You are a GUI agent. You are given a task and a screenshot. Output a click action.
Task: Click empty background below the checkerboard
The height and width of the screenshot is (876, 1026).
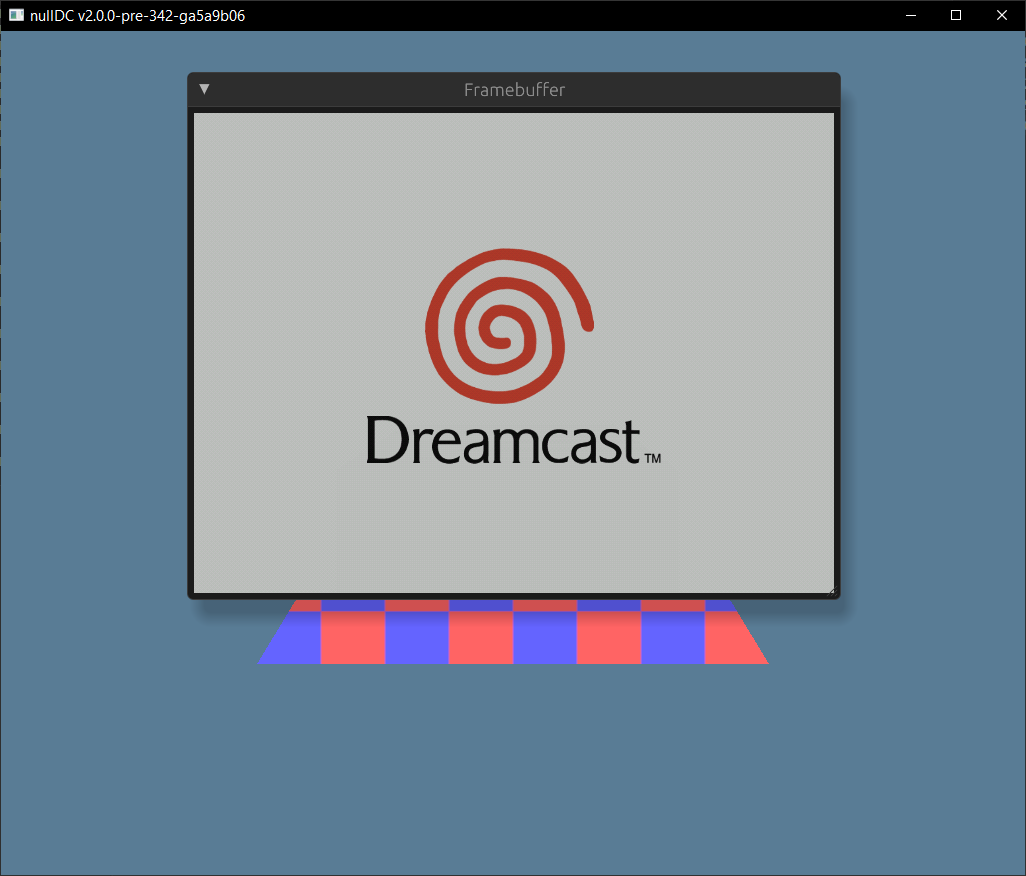click(513, 760)
